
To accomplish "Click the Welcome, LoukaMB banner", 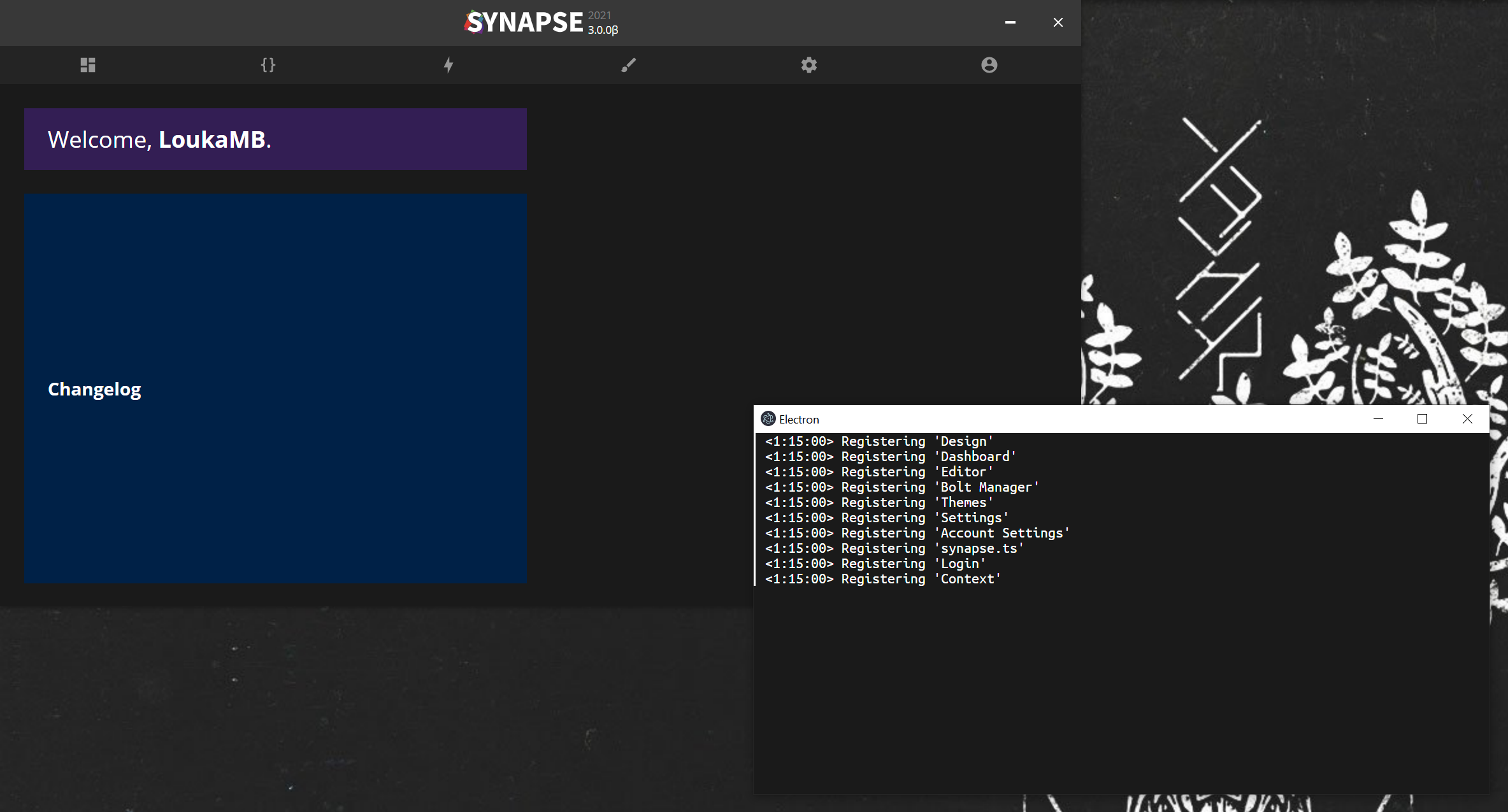I will point(275,139).
